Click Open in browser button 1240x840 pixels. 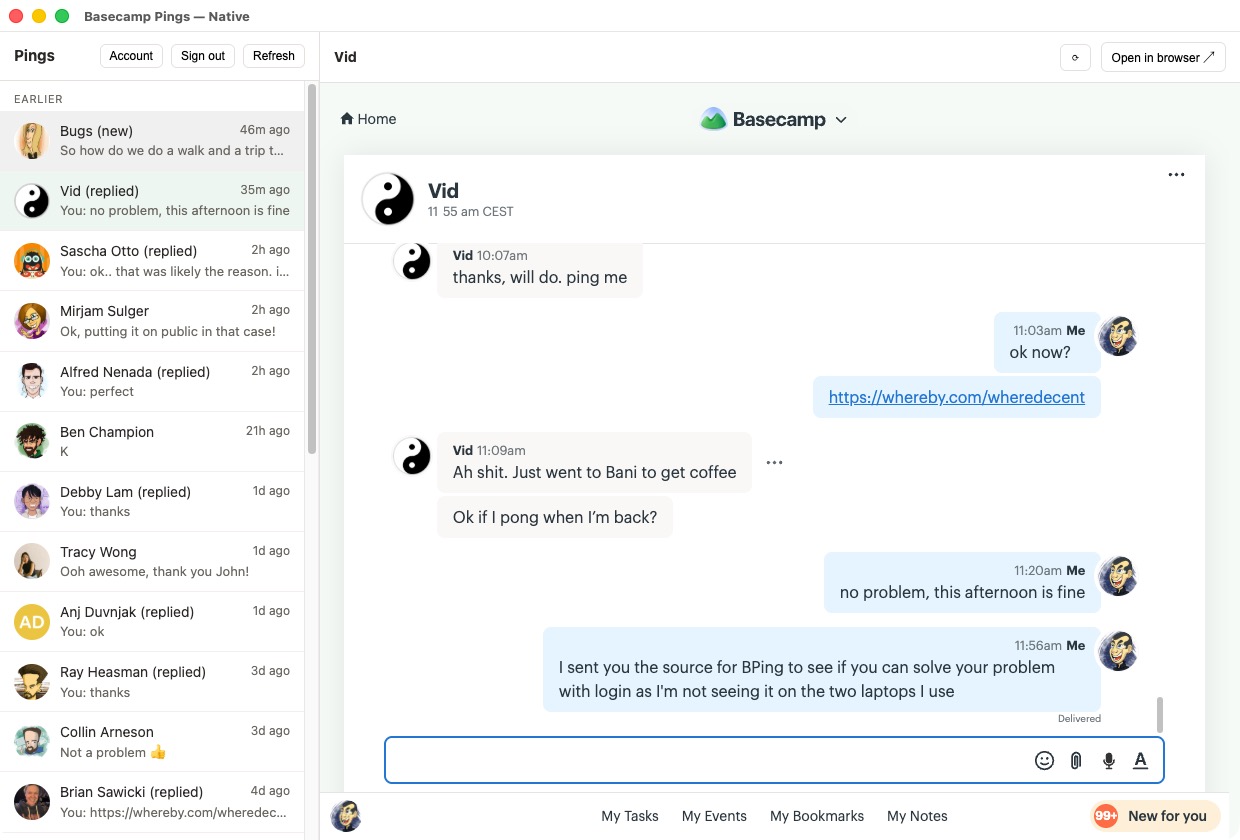pyautogui.click(x=1163, y=57)
